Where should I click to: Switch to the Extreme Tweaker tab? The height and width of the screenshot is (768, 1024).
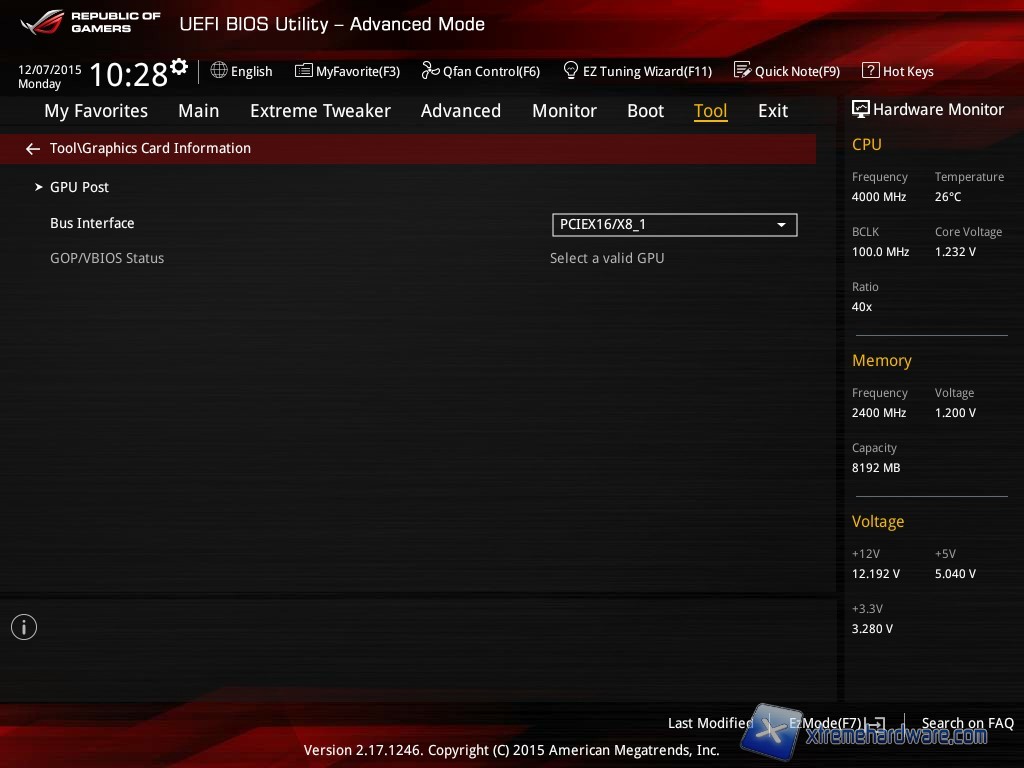click(x=320, y=111)
